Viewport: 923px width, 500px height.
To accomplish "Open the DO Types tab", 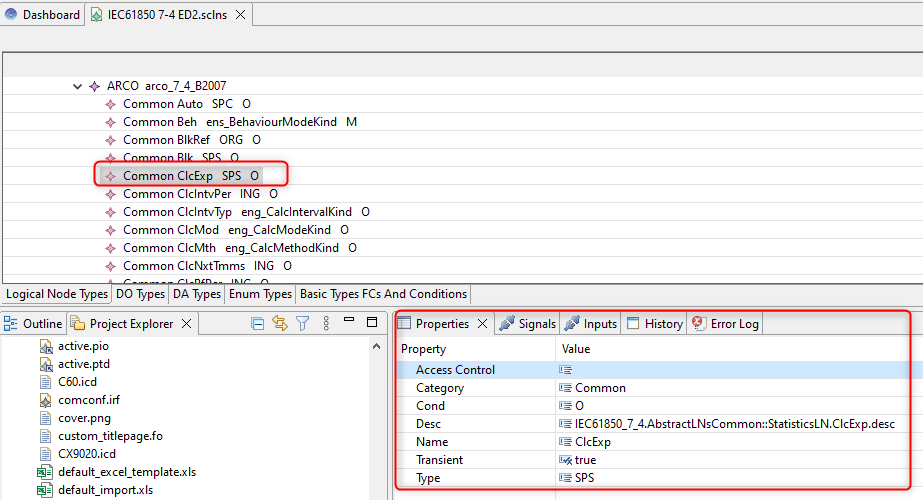I will 138,294.
